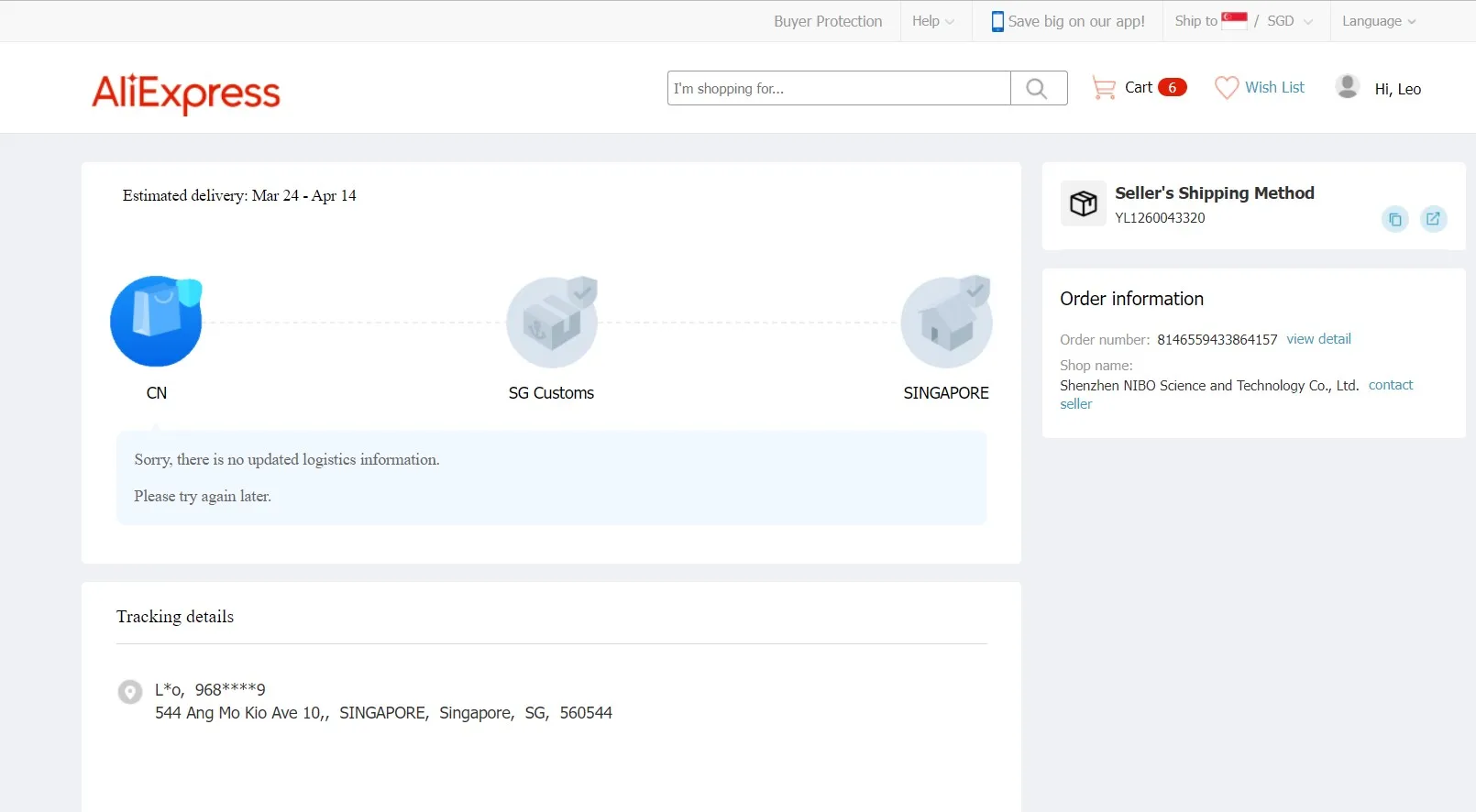Click the tracking number YL1260043320 text

click(1160, 218)
